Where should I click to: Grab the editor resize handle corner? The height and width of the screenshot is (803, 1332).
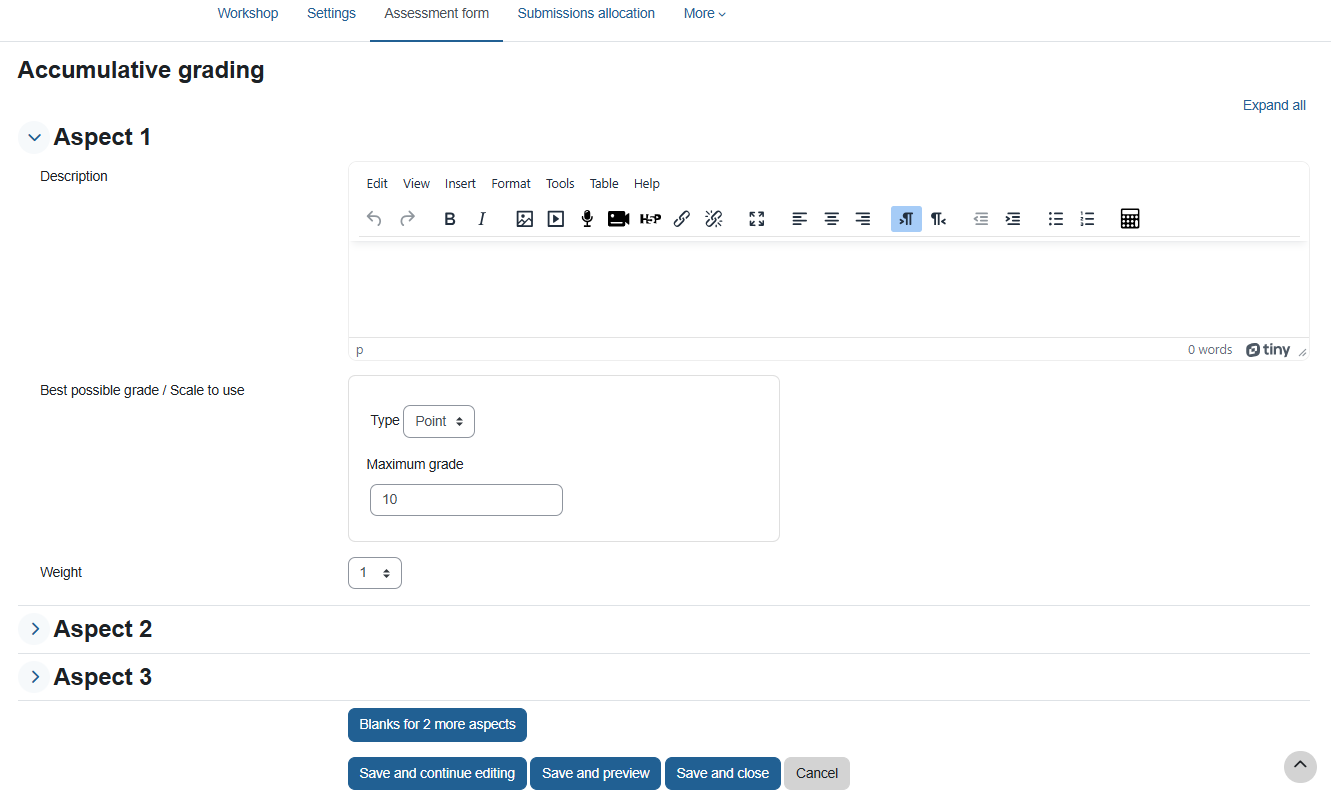tap(1302, 351)
